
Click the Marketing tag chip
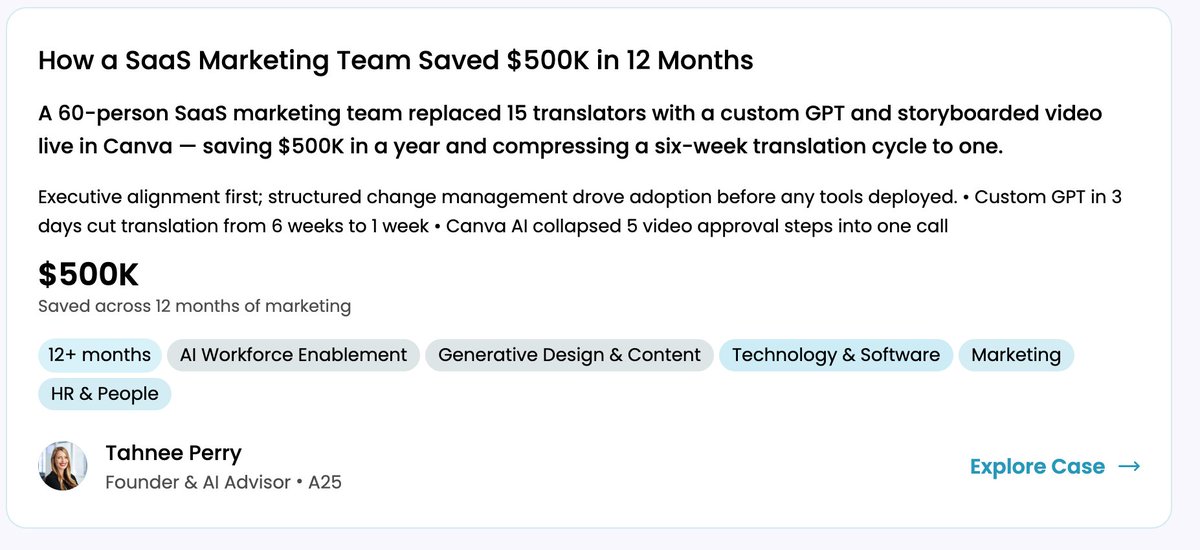coord(1016,355)
